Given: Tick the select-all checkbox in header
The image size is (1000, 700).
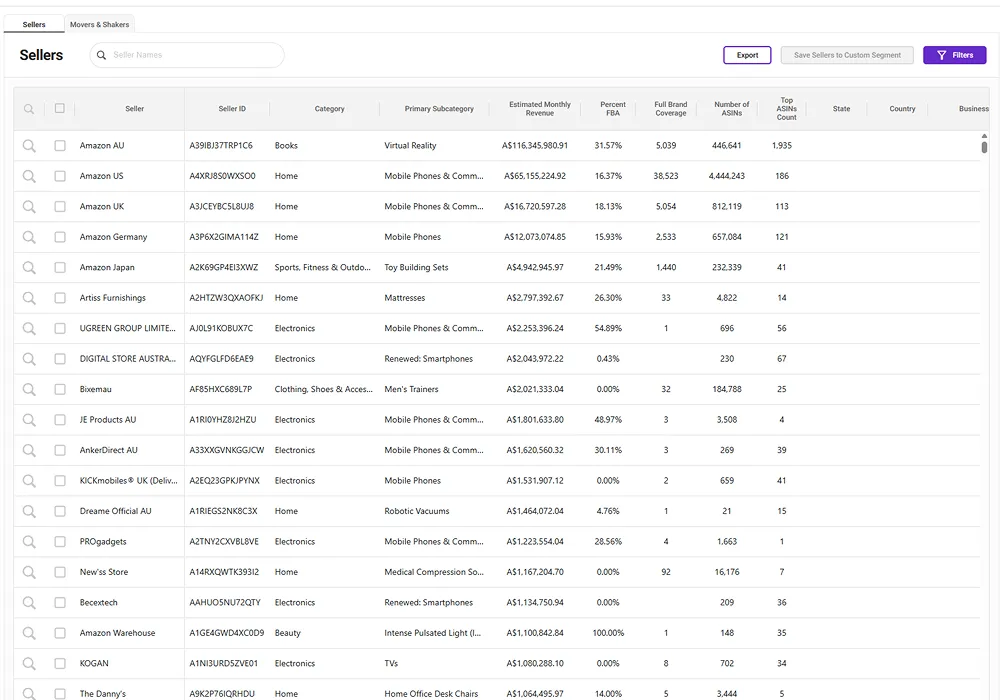Looking at the screenshot, I should [x=60, y=108].
